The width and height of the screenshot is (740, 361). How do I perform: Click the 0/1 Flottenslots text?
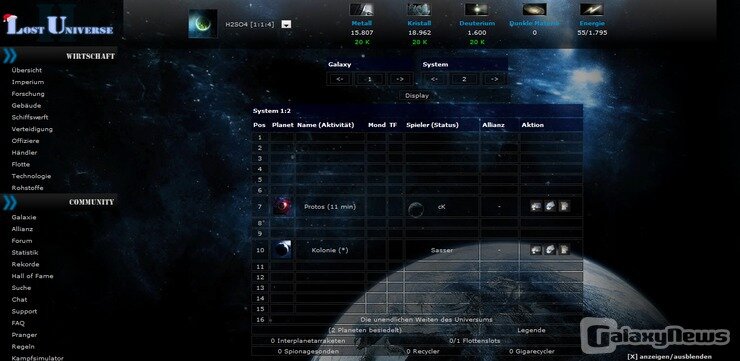pyautogui.click(x=474, y=341)
